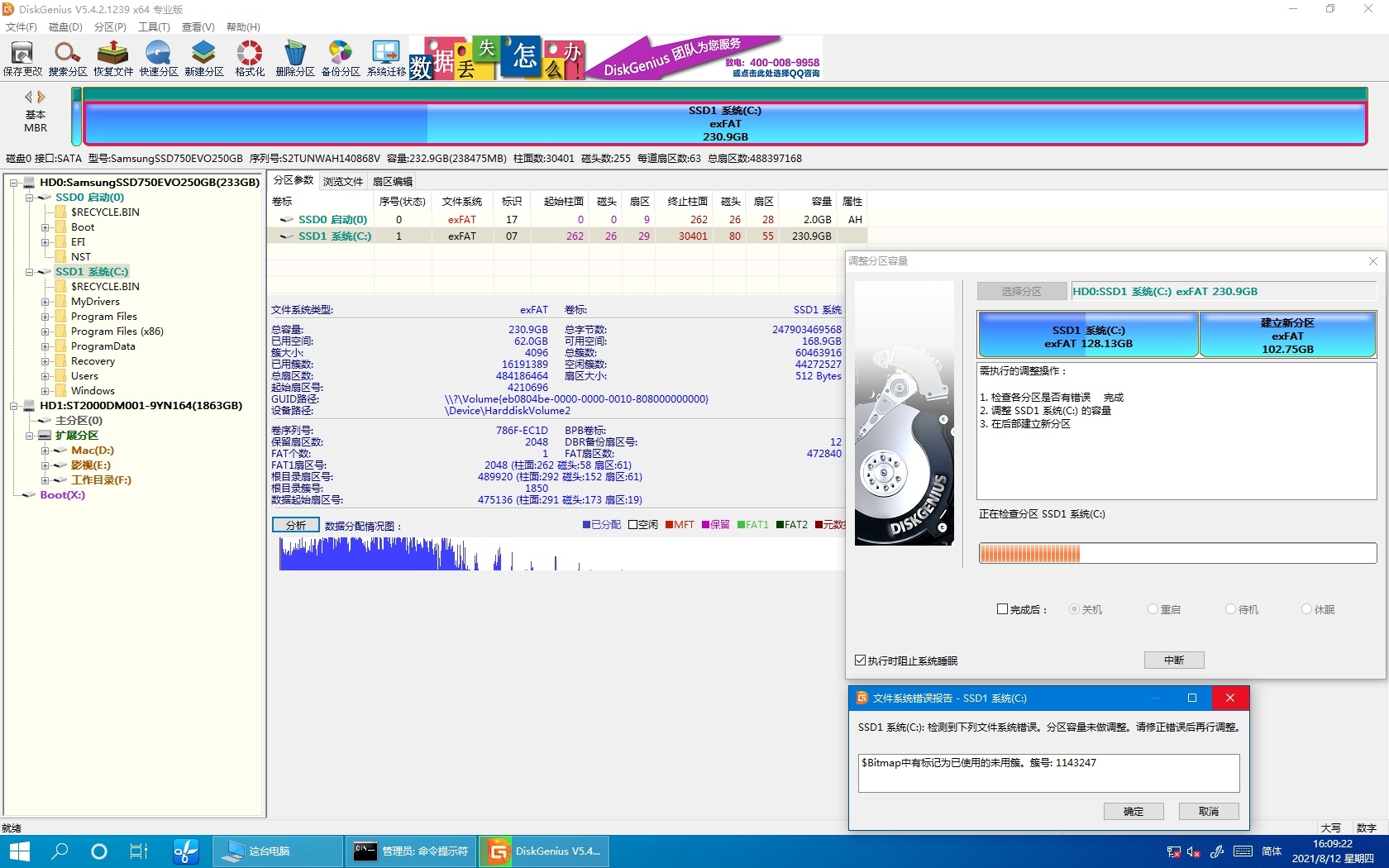Screen dimensions: 1389x868
Task: Close the 文件系统错误报告 dialog
Action: 1230,698
